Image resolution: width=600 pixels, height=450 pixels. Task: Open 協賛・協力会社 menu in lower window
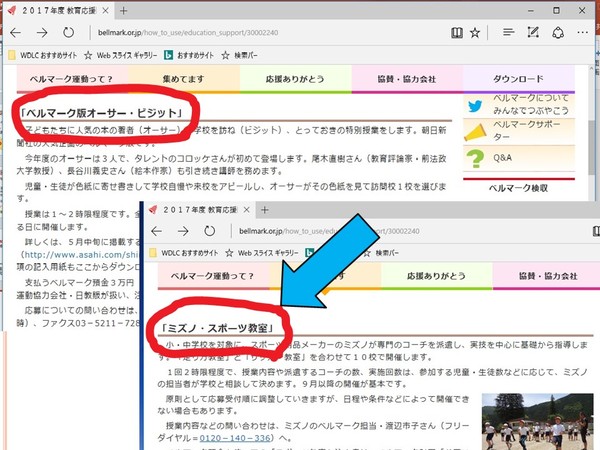[x=546, y=276]
